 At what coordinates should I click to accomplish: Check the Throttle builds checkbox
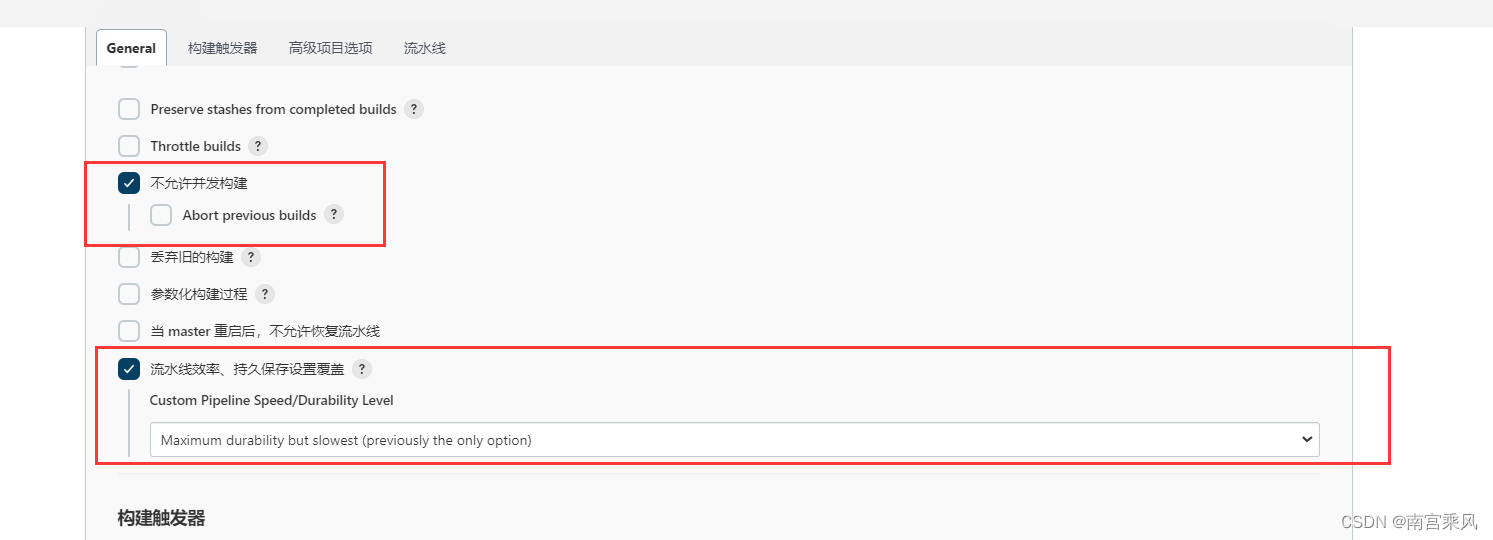point(129,146)
